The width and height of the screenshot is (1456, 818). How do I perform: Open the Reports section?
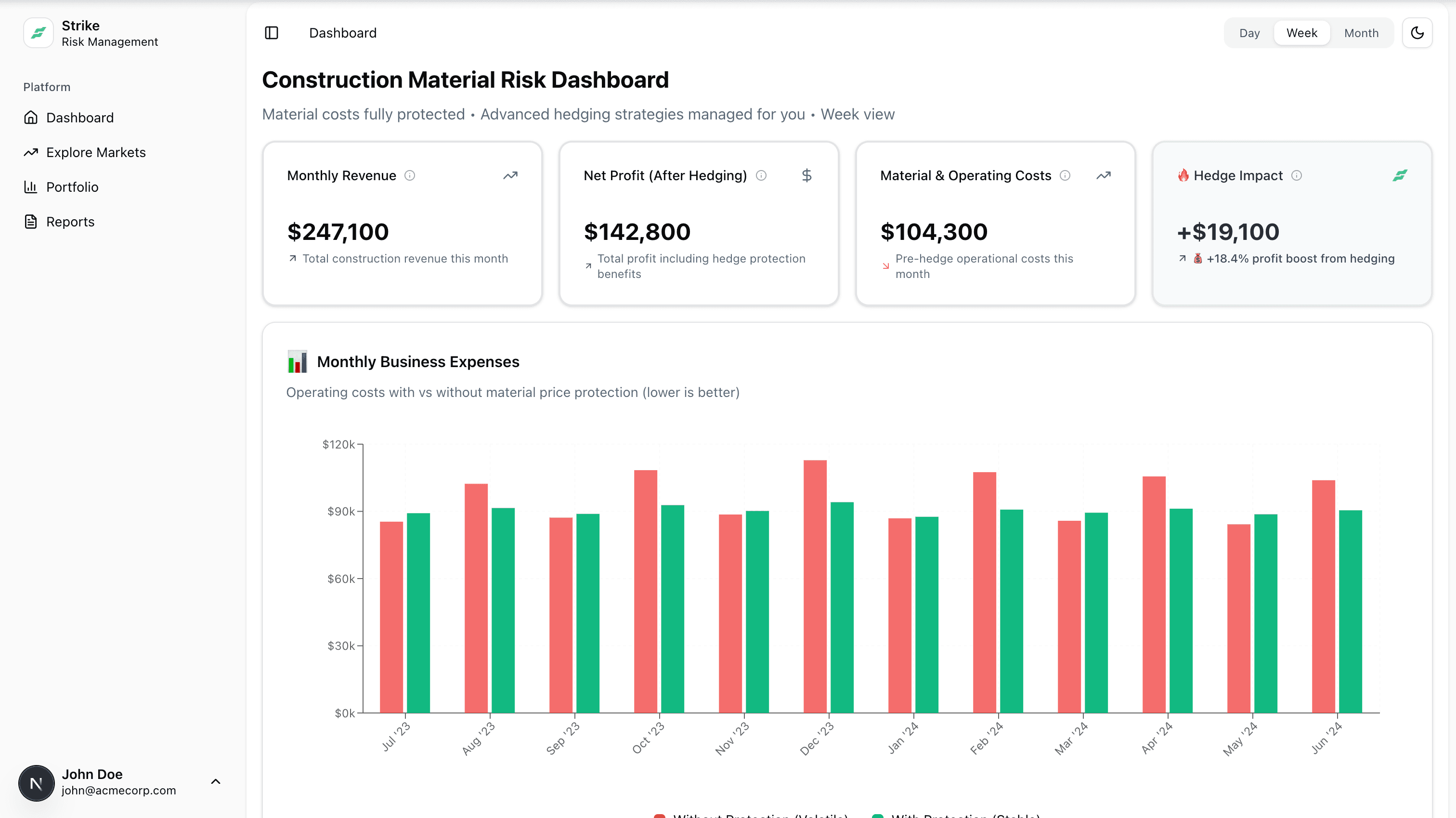70,222
